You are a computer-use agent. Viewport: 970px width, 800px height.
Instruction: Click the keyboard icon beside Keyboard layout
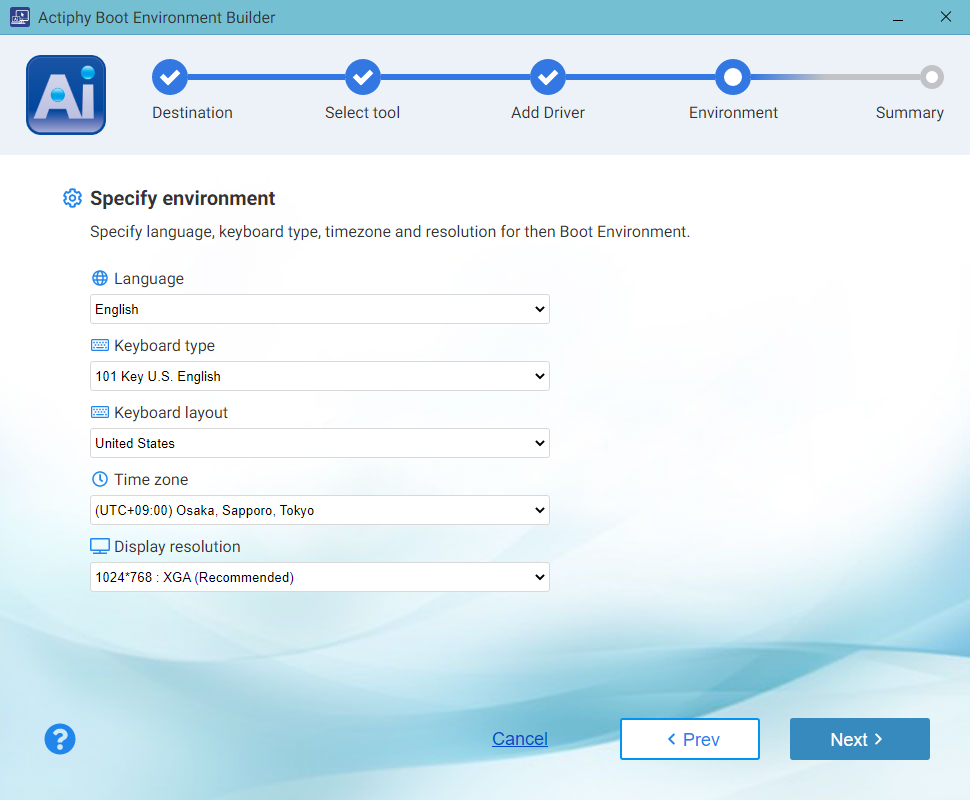coord(100,413)
